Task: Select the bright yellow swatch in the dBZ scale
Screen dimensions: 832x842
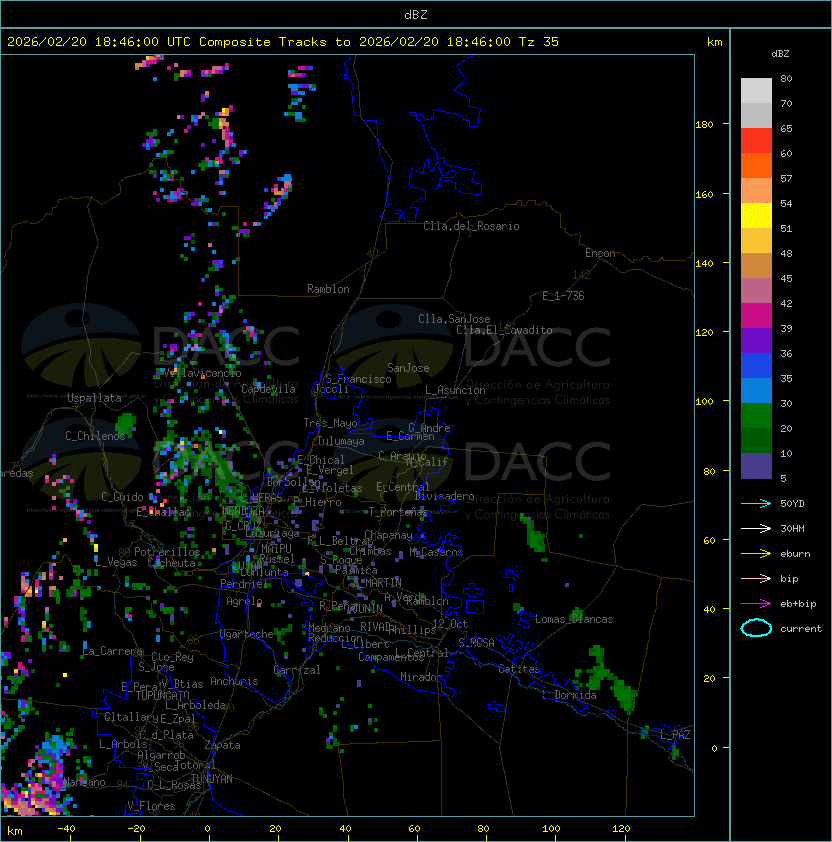Action: [756, 216]
